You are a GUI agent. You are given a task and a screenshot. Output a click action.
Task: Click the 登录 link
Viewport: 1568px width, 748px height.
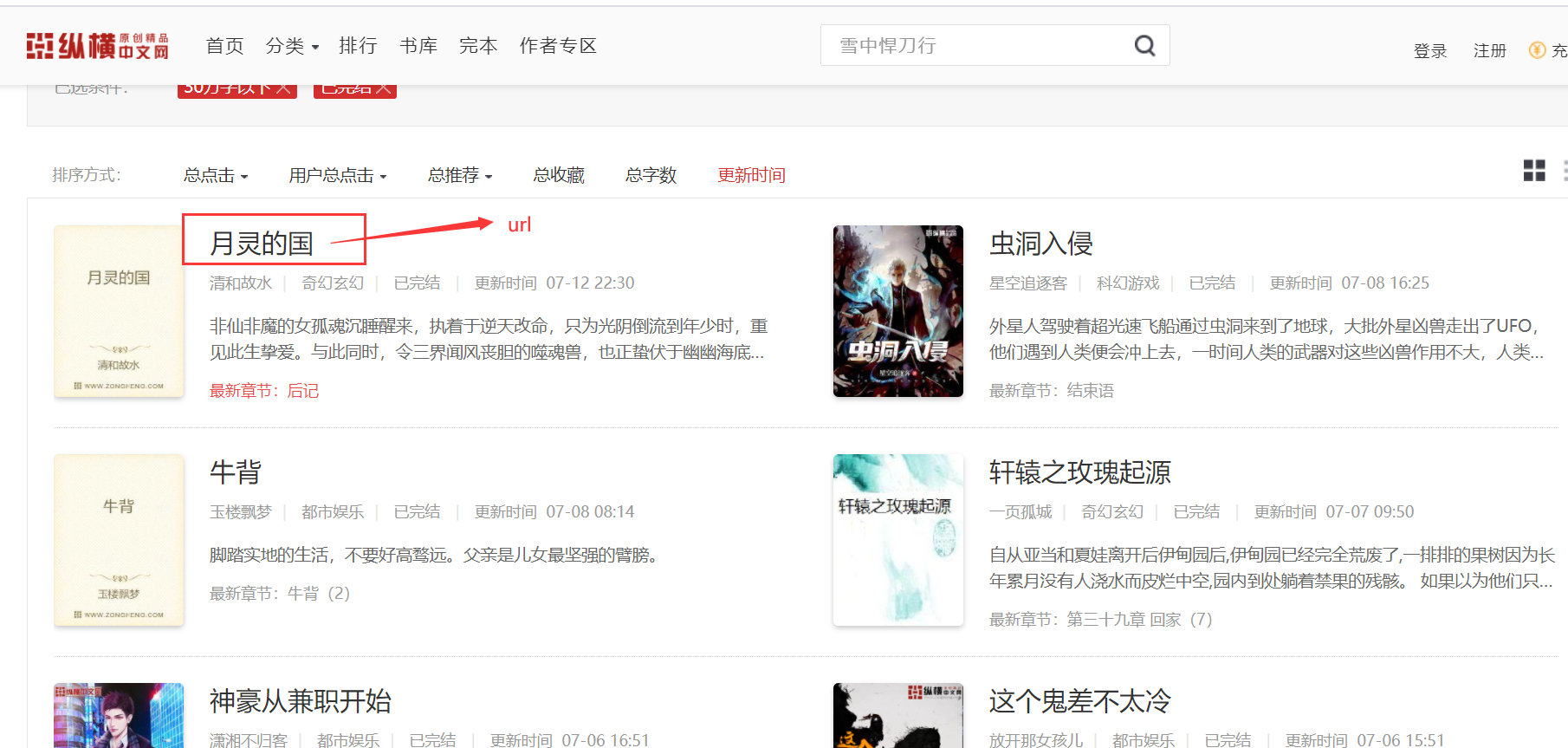coord(1430,51)
